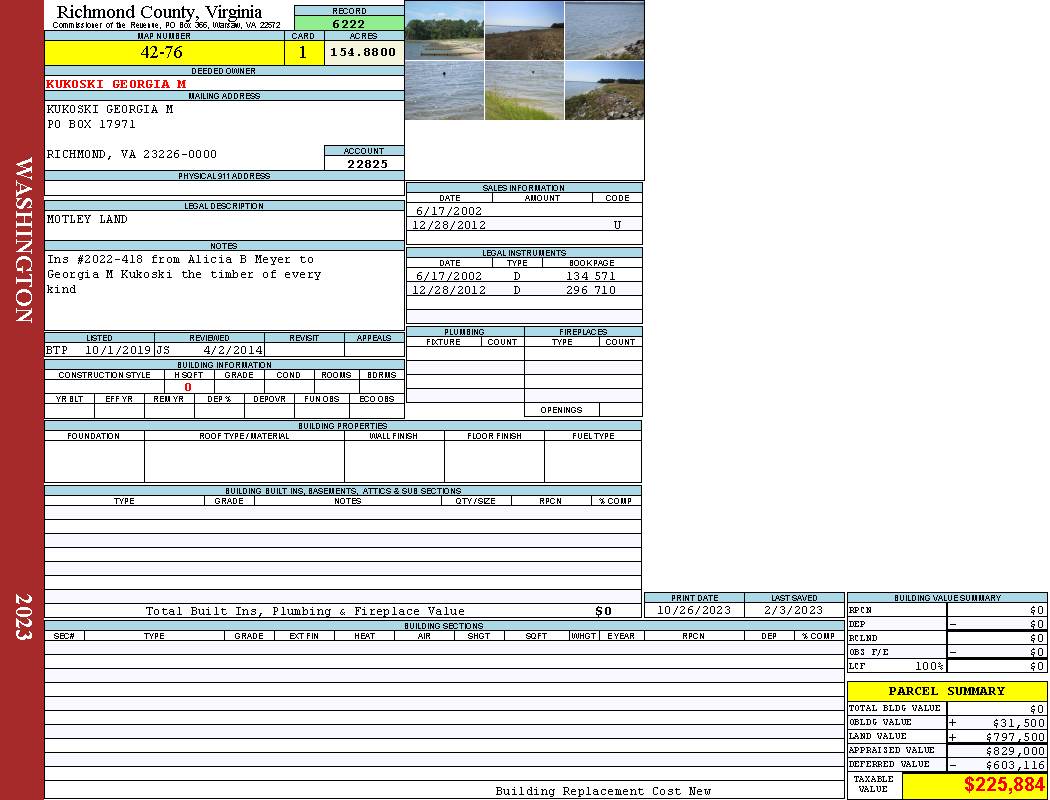Viewport: 1050px width, 800px height.
Task: Click the bottom-middle grassy shore photo
Action: point(524,91)
